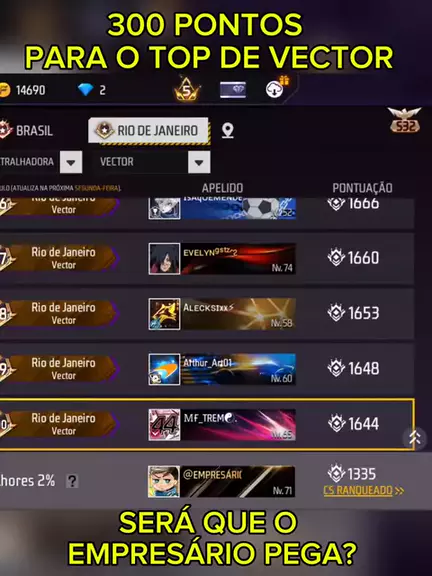
Task: Expand the Vector weapon dropdown arrow
Action: point(199,162)
